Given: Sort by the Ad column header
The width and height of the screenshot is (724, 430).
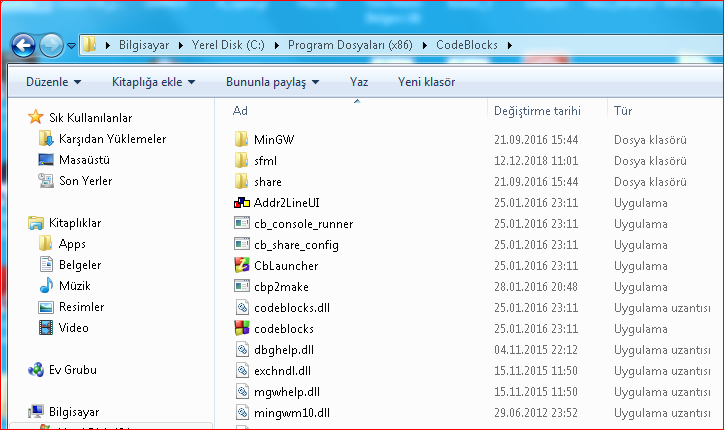Looking at the screenshot, I should point(240,111).
